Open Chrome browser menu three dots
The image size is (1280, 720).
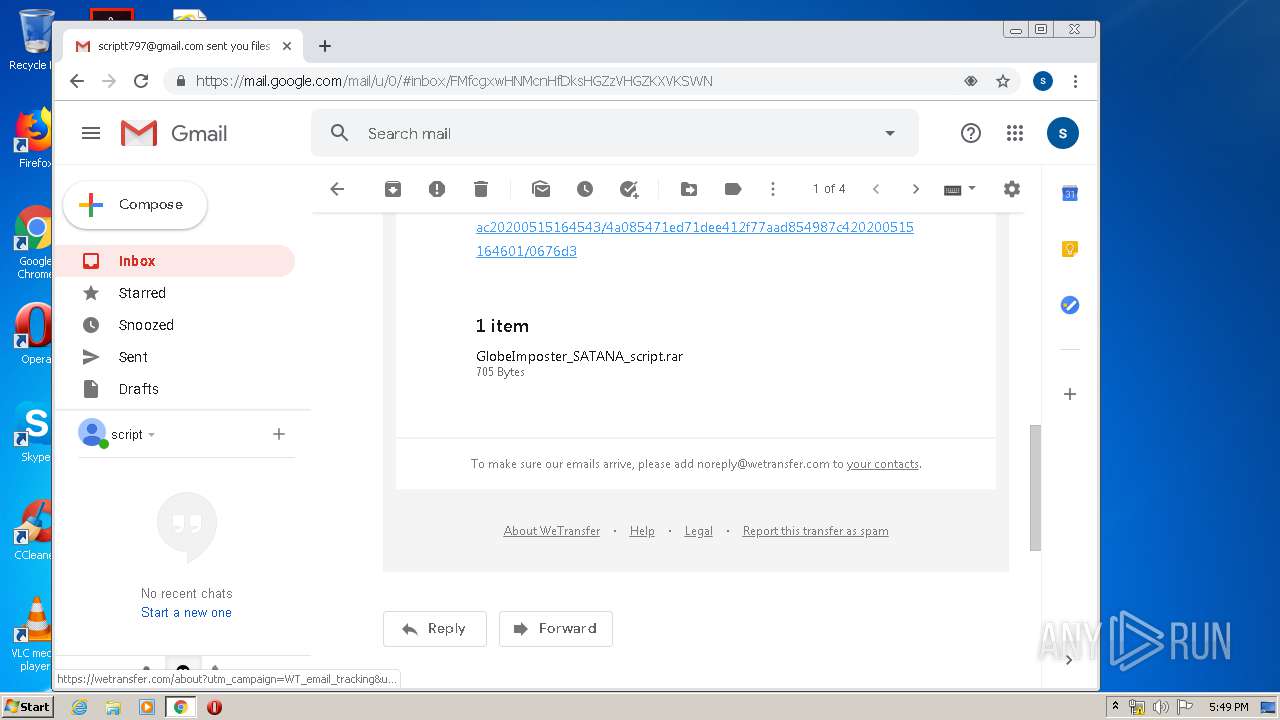pyautogui.click(x=1075, y=81)
